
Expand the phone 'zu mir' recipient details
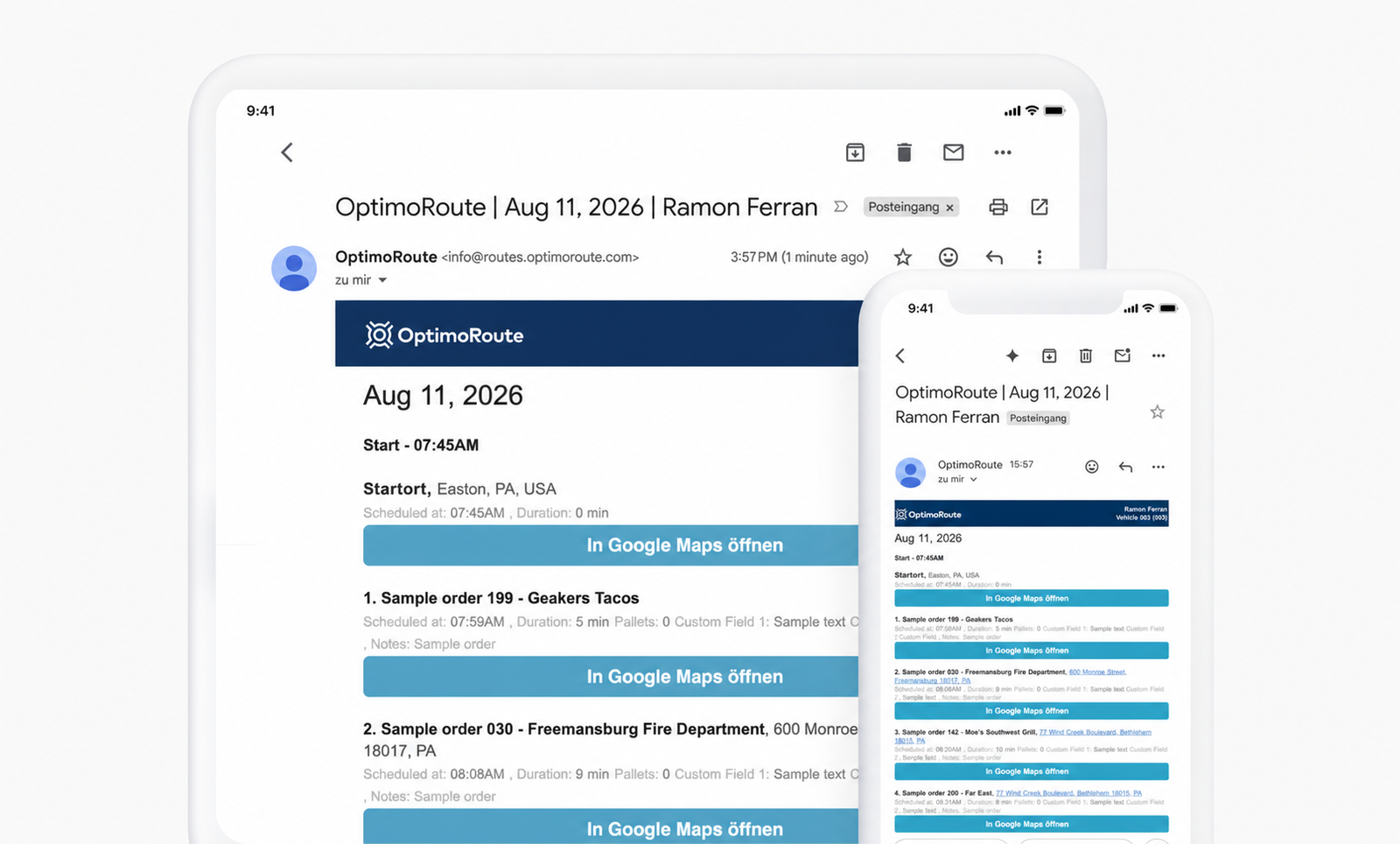coord(973,480)
